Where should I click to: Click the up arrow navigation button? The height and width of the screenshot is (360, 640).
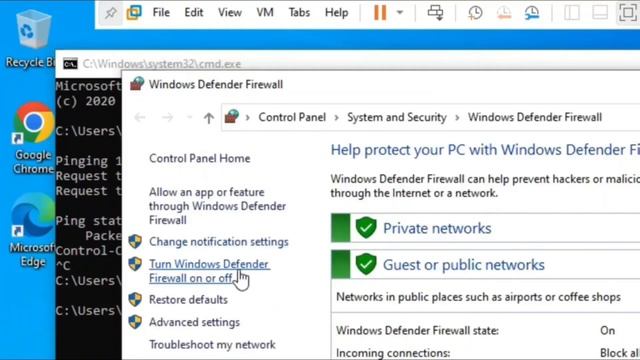pos(209,118)
